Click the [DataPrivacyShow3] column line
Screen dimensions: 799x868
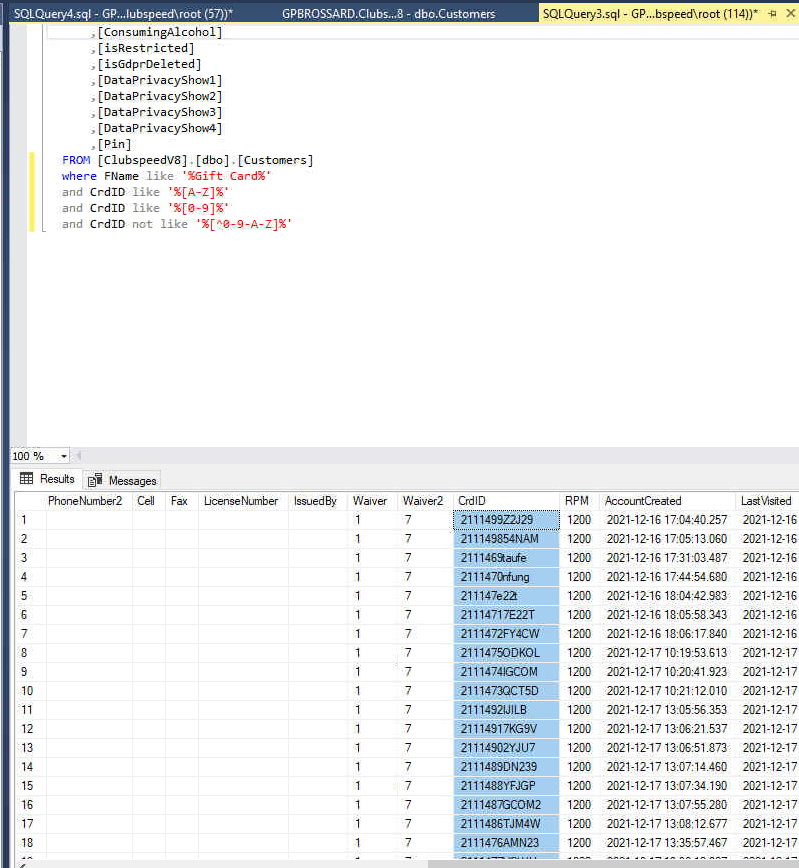(159, 112)
